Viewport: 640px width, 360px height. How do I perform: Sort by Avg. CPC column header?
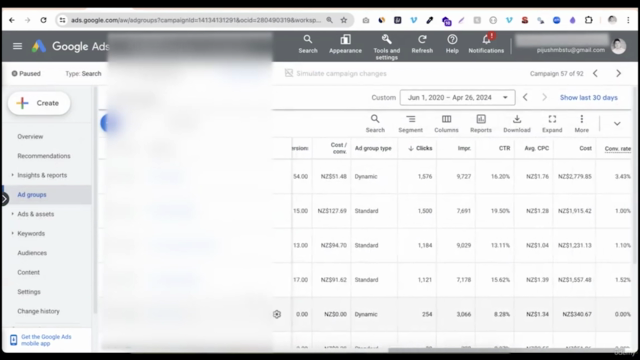pos(536,148)
